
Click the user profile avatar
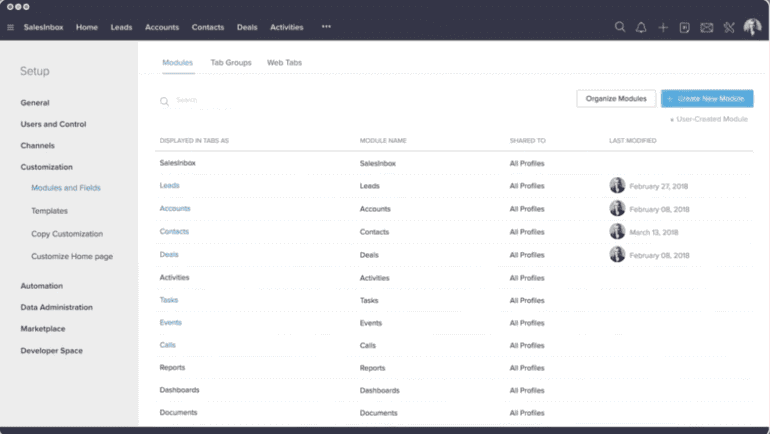(752, 27)
